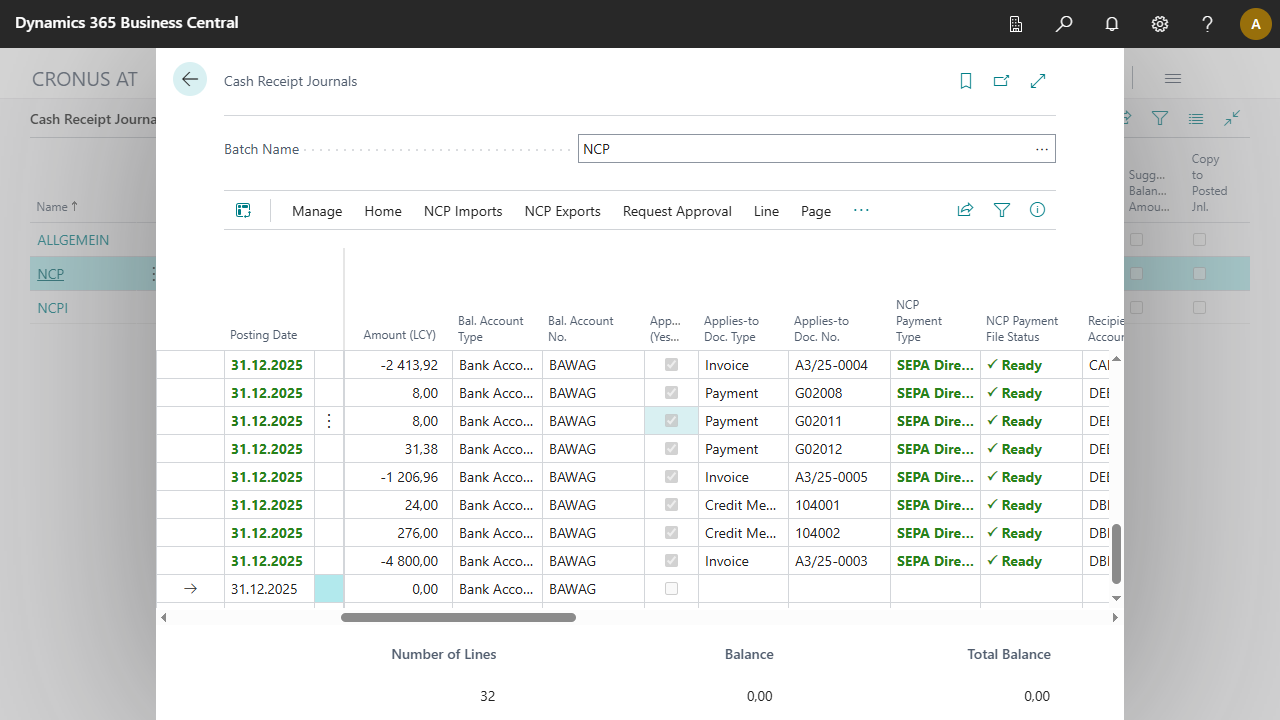The image size is (1280, 720).
Task: Sort by Posting Date column header
Action: [263, 335]
